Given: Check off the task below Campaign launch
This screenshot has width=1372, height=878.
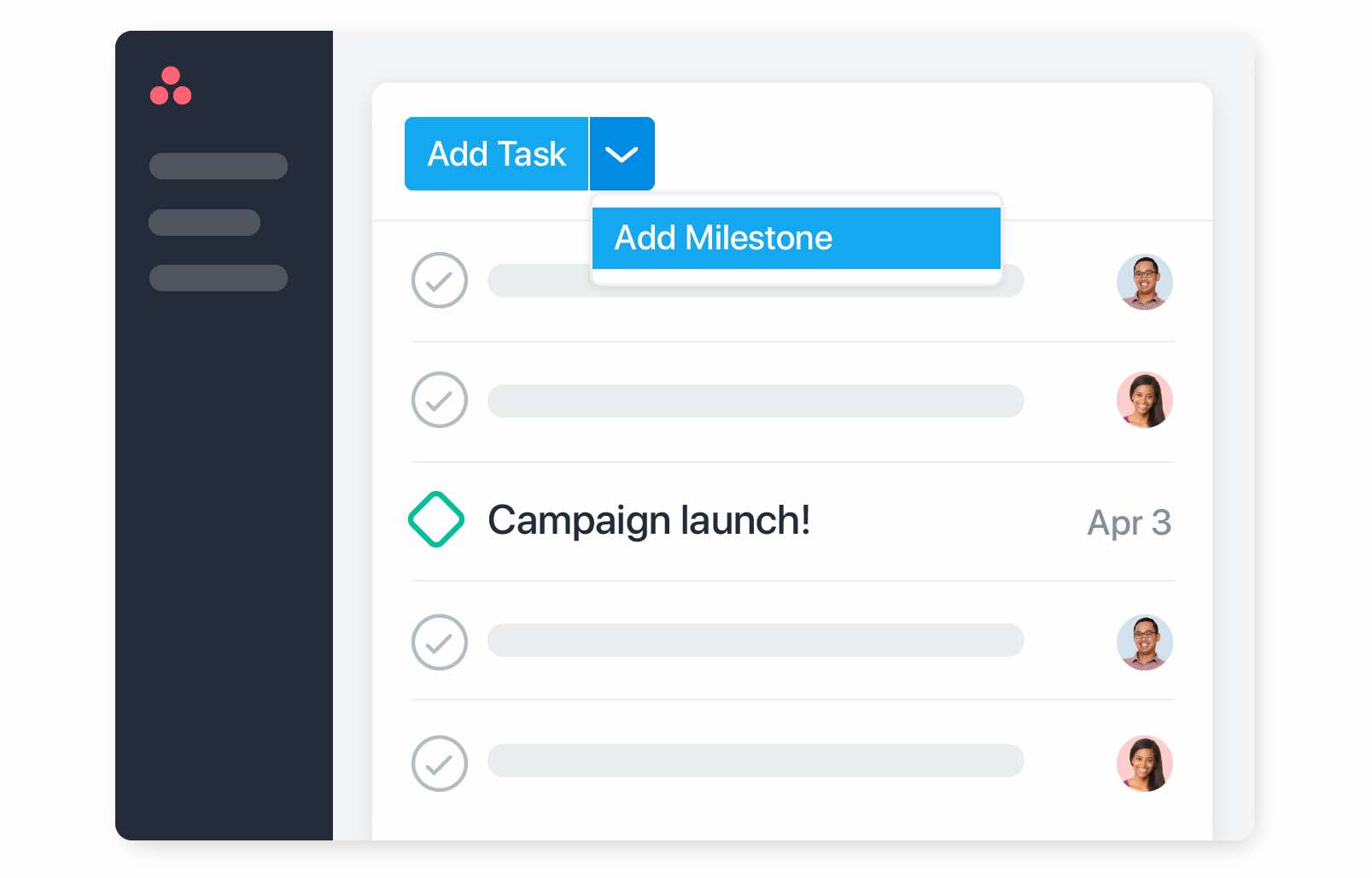Looking at the screenshot, I should pyautogui.click(x=439, y=641).
